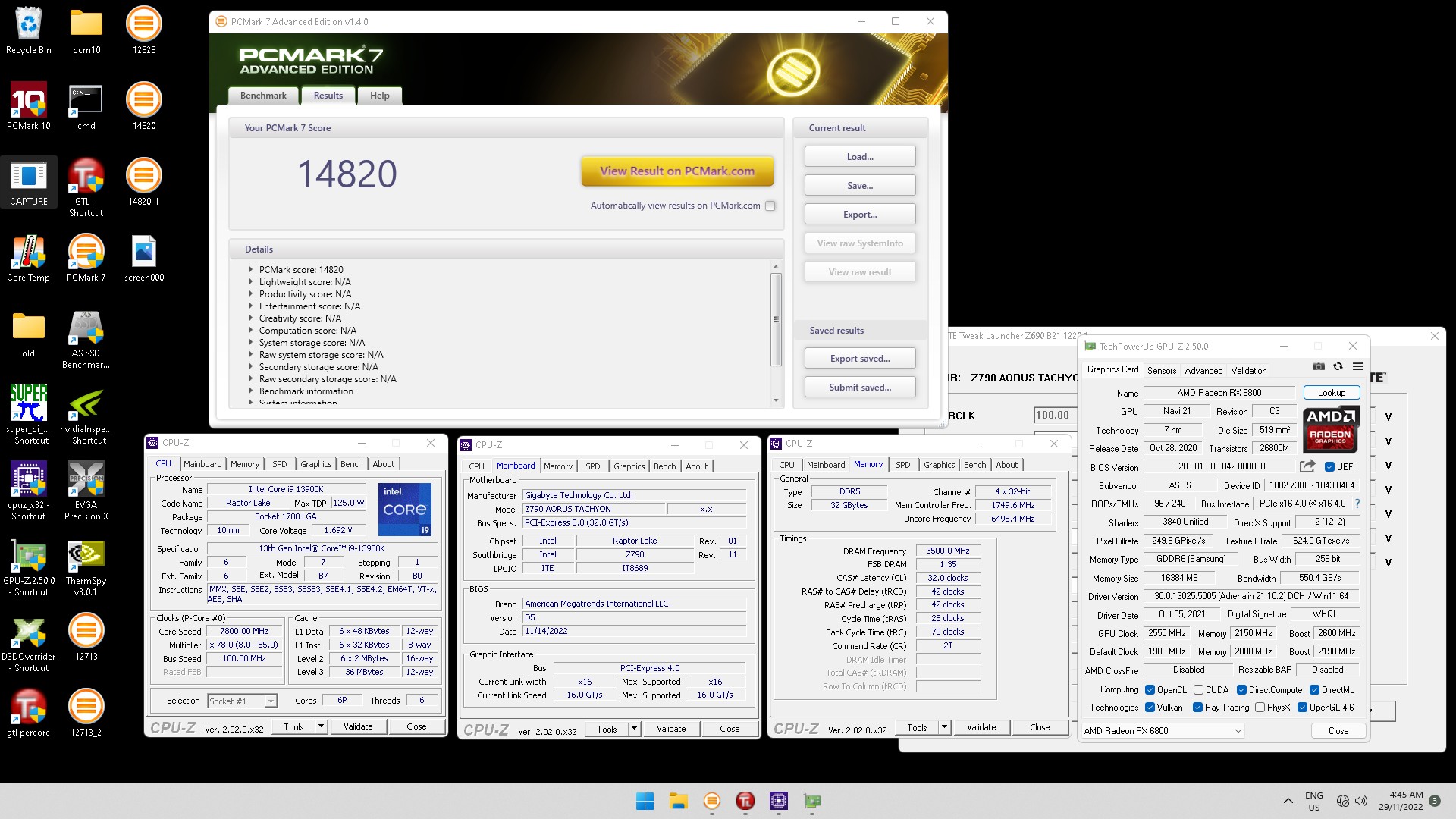Launch the super_pi shortcut icon
The width and height of the screenshot is (1456, 819).
pos(29,415)
